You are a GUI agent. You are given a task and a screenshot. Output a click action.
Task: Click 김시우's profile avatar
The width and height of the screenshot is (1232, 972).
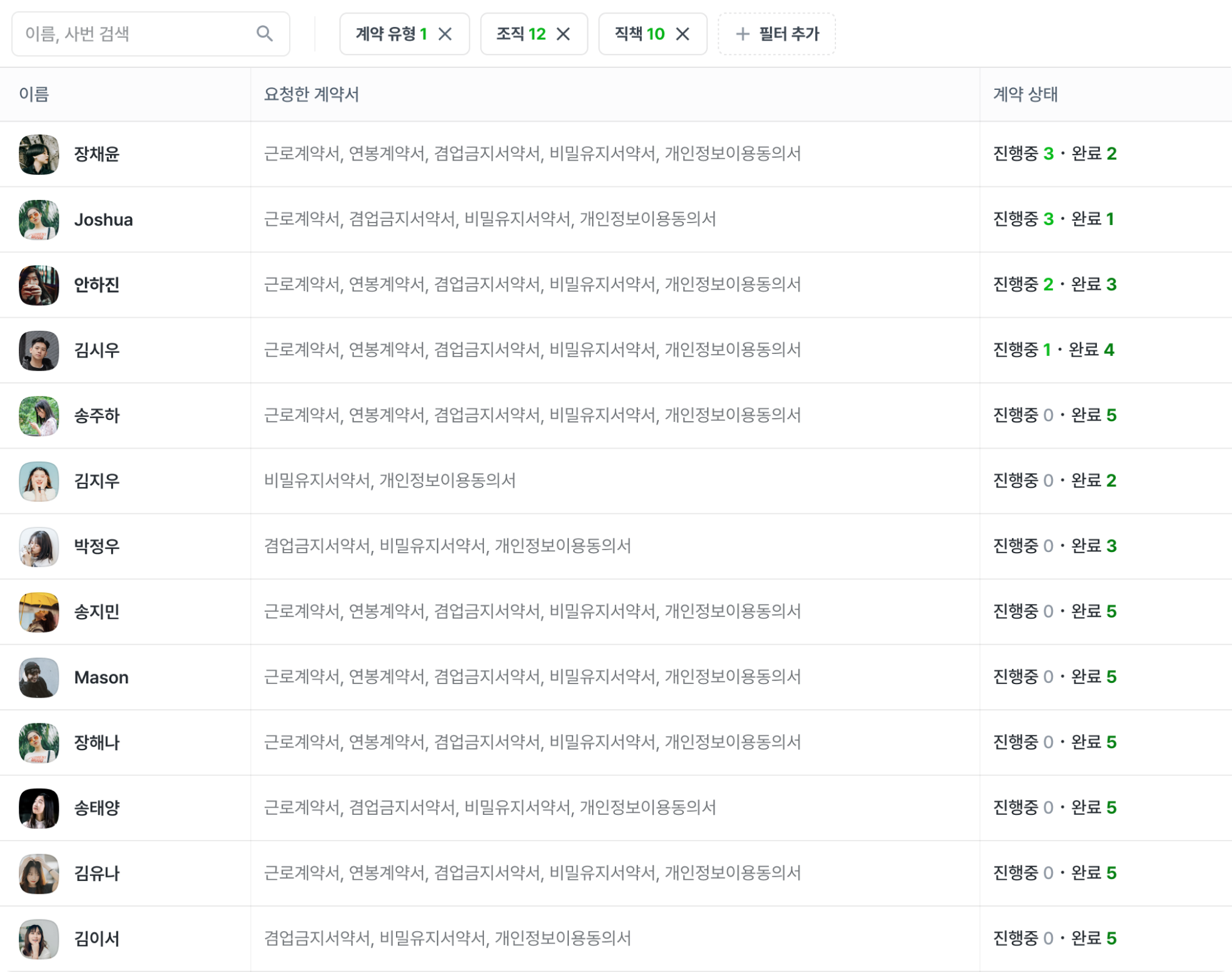pos(39,350)
